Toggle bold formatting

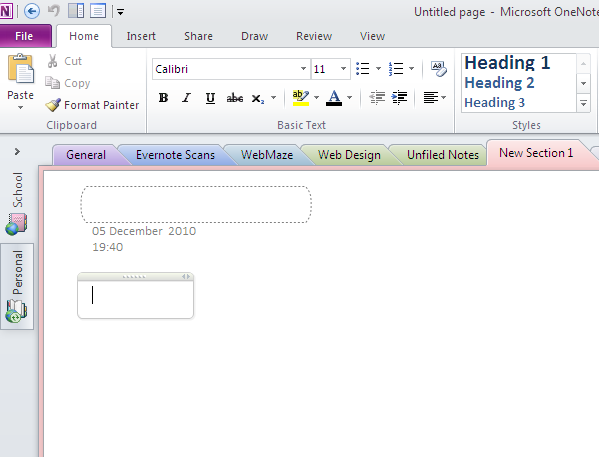click(x=164, y=98)
